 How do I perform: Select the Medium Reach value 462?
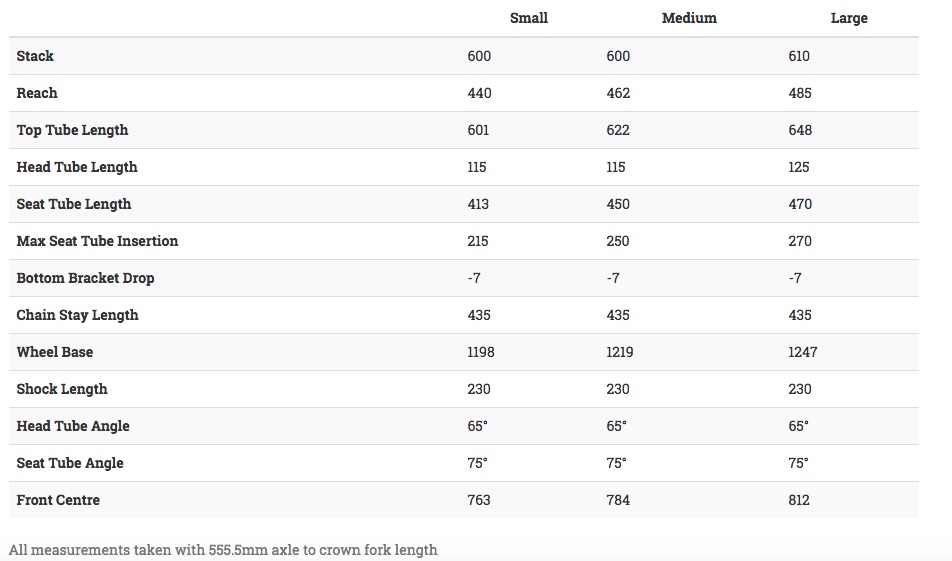[x=618, y=93]
